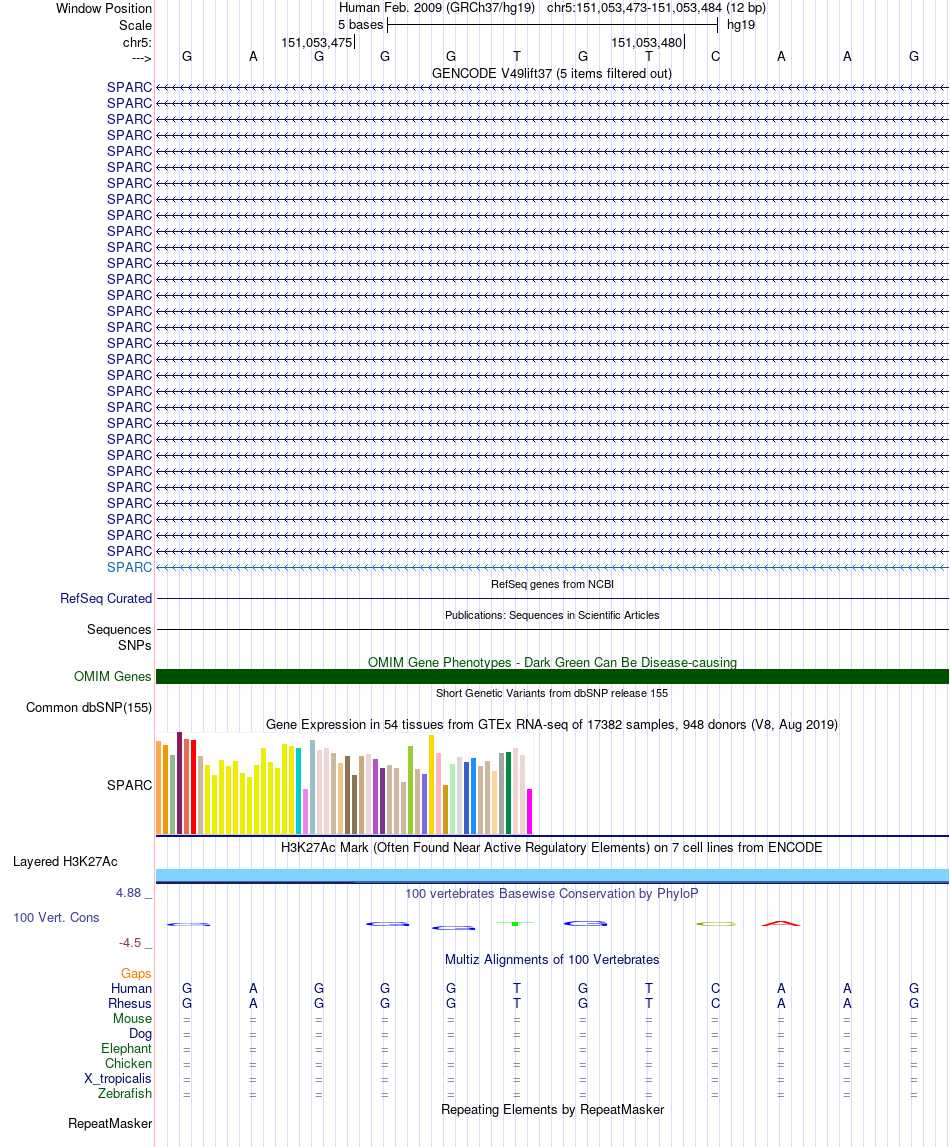Screen dimensions: 950x1147
Task: Click the Sequences track label
Action: click(x=119, y=629)
